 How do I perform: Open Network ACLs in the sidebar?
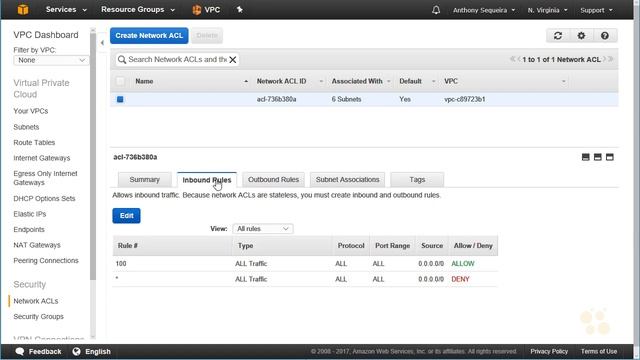pyautogui.click(x=36, y=301)
